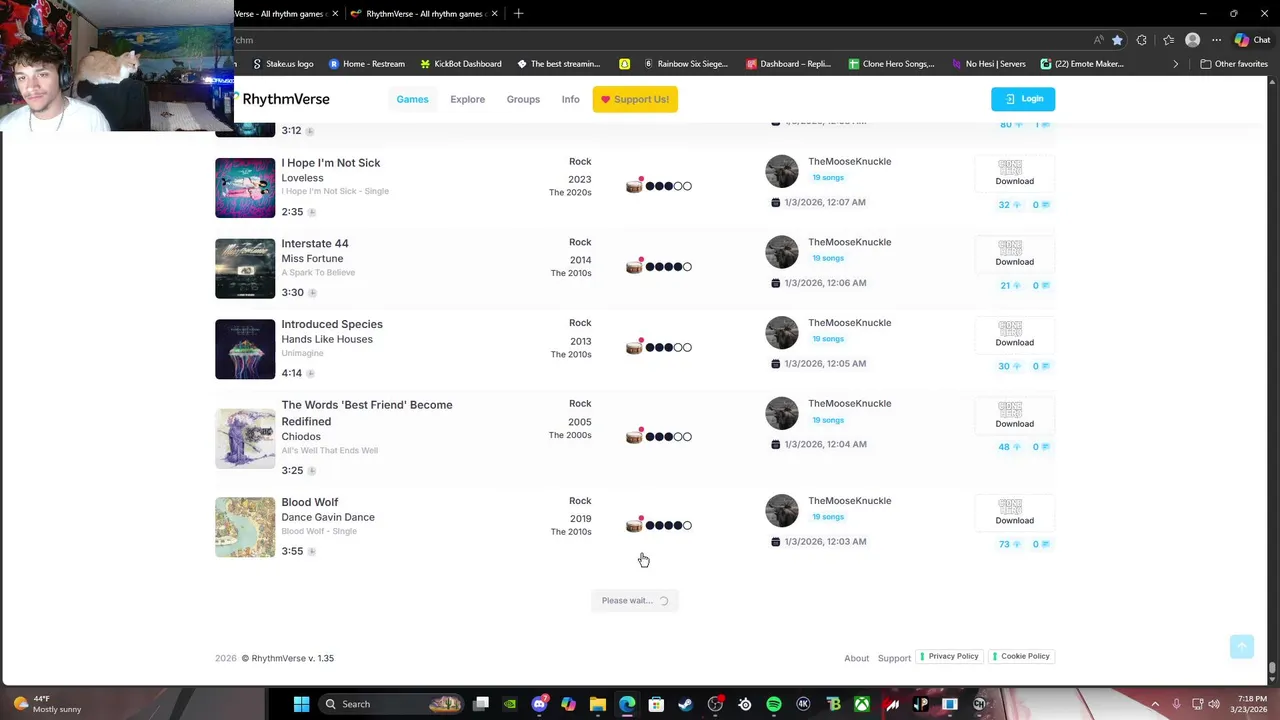This screenshot has width=1280, height=720.
Task: Click the drums difficulty icon for Blood Wolf
Action: point(634,525)
